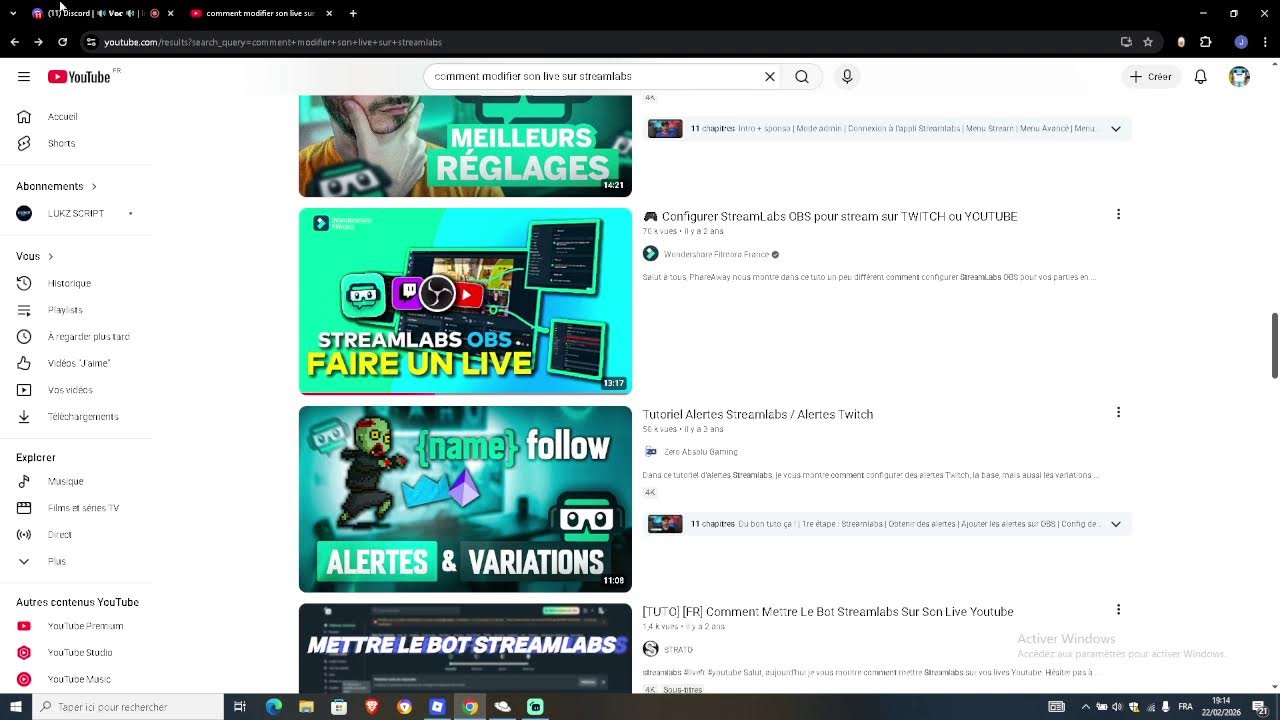Open Playlists in the sidebar
The height and width of the screenshot is (720, 1280).
tap(76, 310)
